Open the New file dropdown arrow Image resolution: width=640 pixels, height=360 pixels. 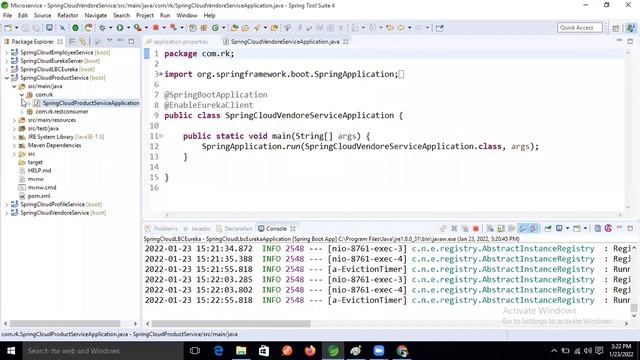click(16, 28)
